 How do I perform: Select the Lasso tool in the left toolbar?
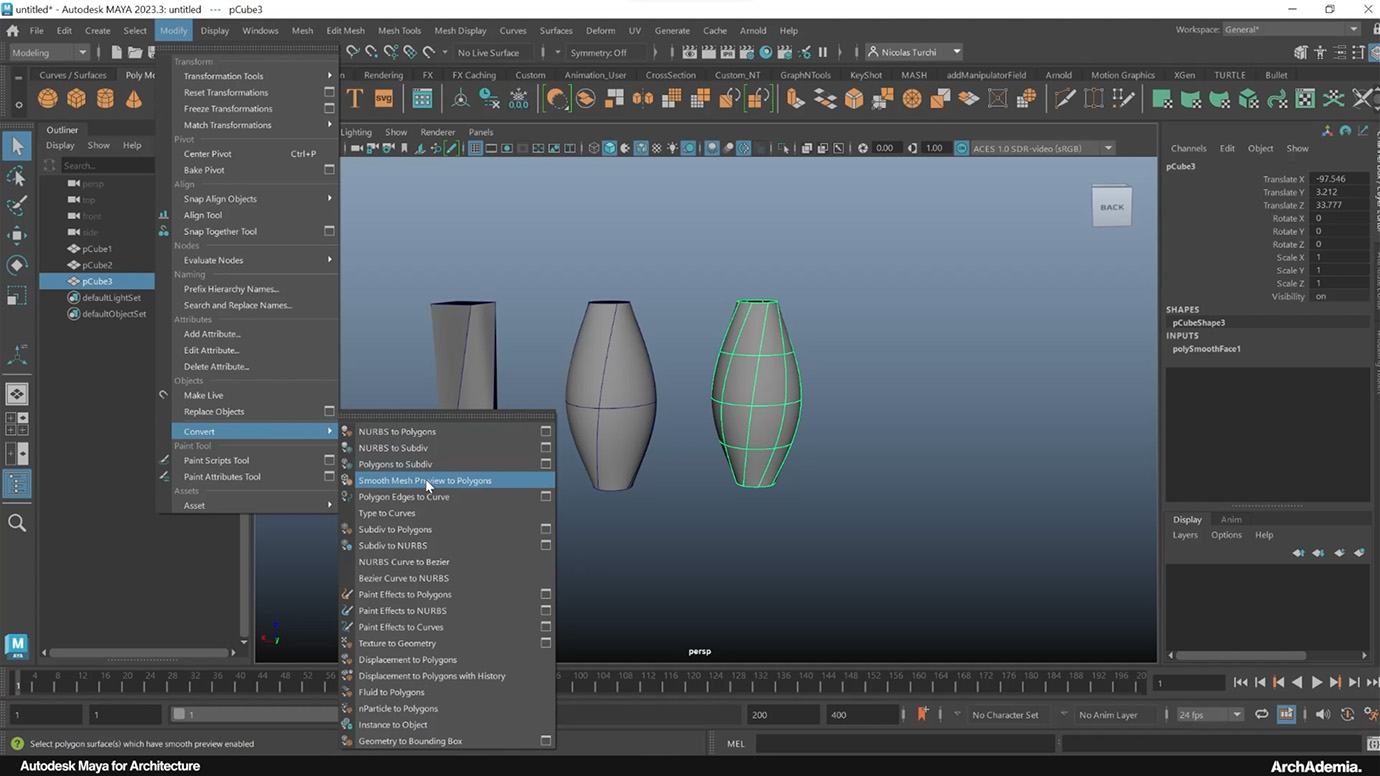(16, 177)
